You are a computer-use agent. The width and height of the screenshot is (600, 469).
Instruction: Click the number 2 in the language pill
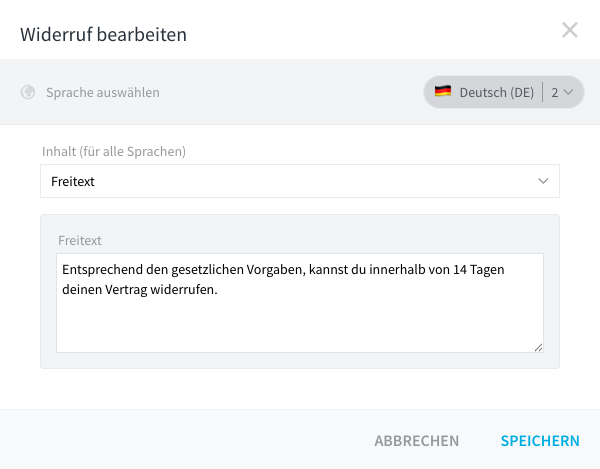click(554, 93)
